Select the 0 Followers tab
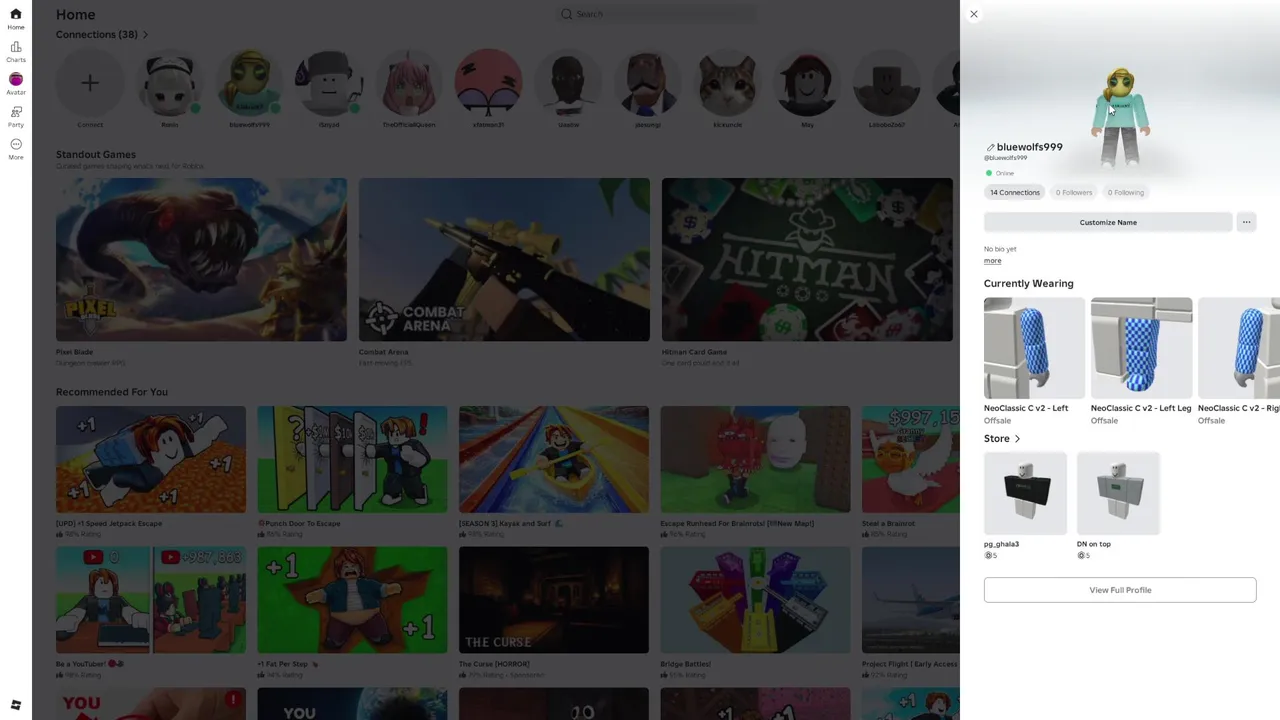The width and height of the screenshot is (1280, 720). (x=1074, y=192)
